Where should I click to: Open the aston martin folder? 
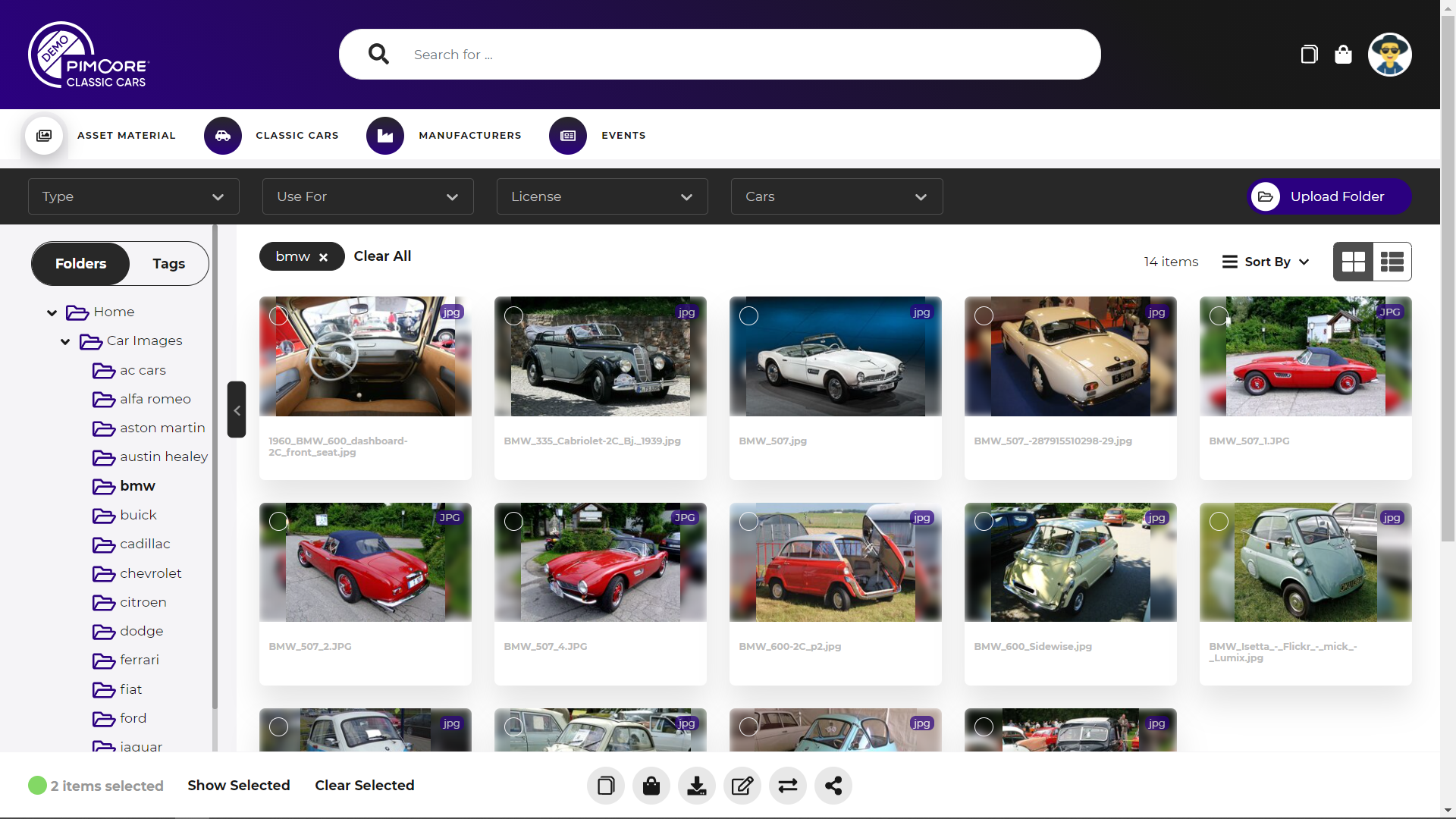coord(162,428)
